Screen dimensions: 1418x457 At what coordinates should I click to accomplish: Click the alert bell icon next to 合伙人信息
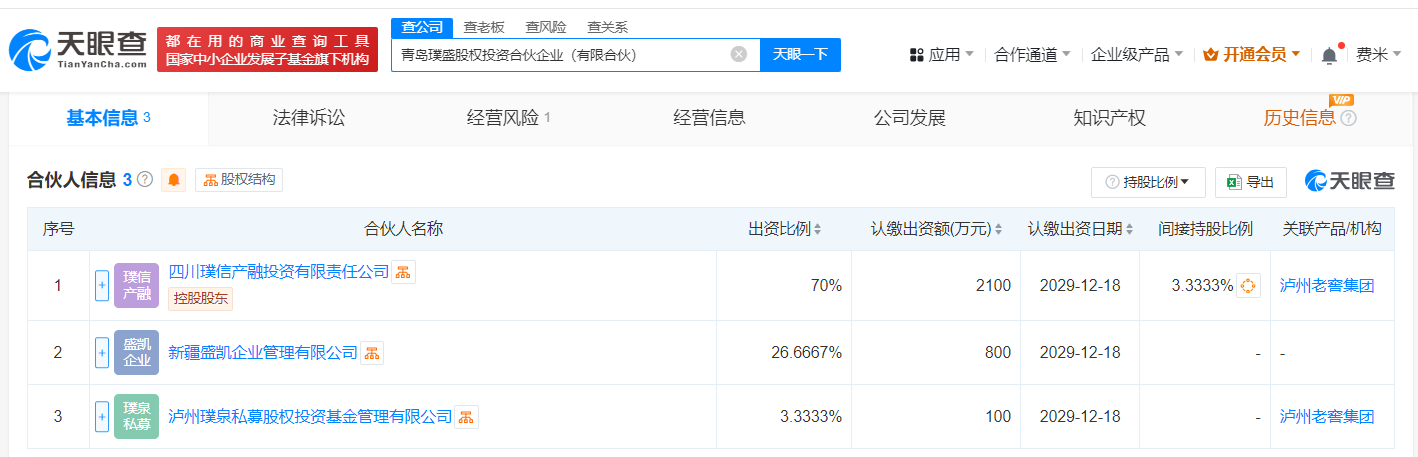[174, 180]
